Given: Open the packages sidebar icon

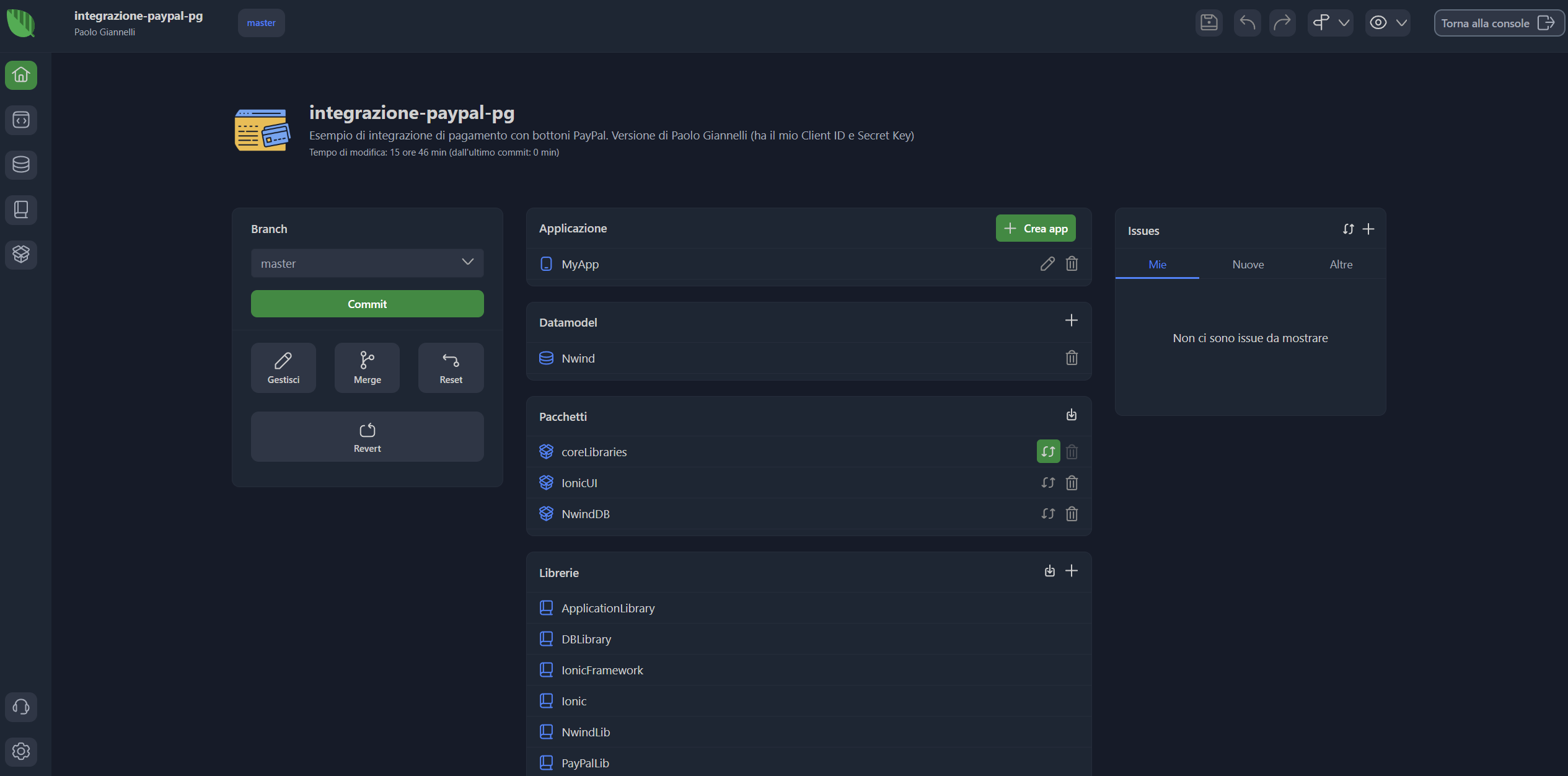Looking at the screenshot, I should [x=21, y=254].
